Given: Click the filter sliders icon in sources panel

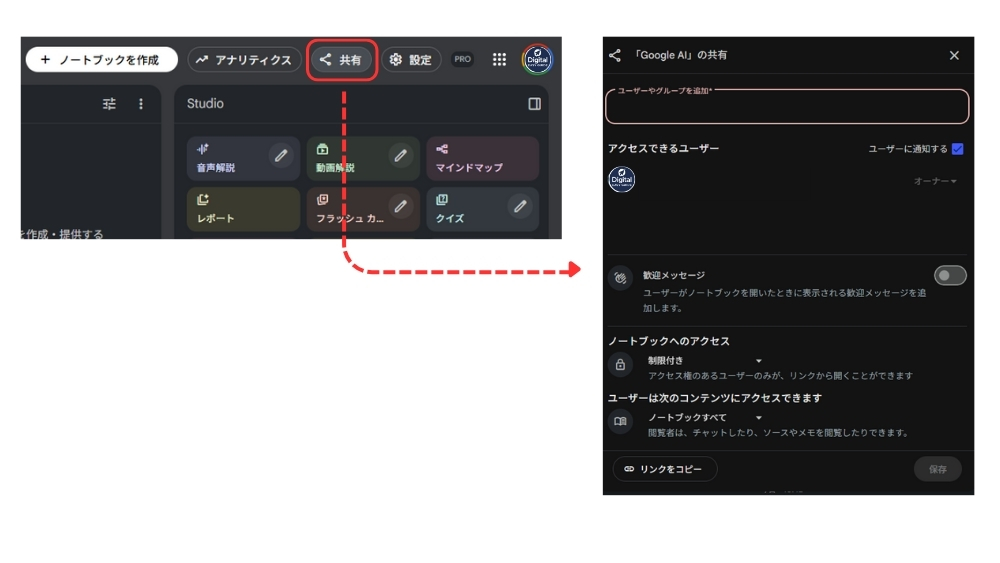Looking at the screenshot, I should 109,103.
